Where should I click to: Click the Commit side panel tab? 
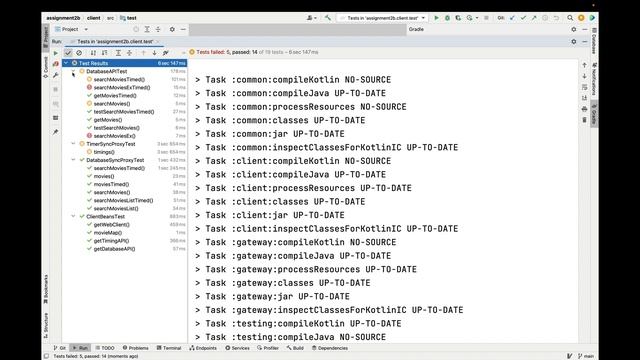pyautogui.click(x=46, y=67)
